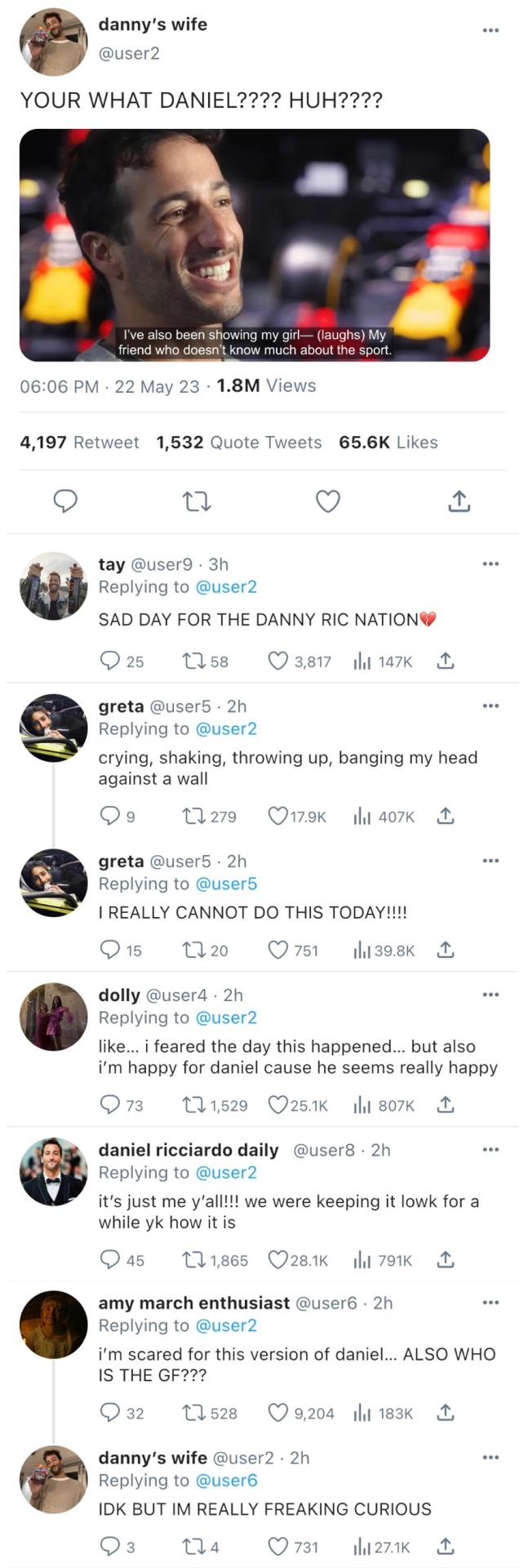Screen dimensions: 528x1568
Task: Reply to the main tweet
Action: tap(65, 501)
